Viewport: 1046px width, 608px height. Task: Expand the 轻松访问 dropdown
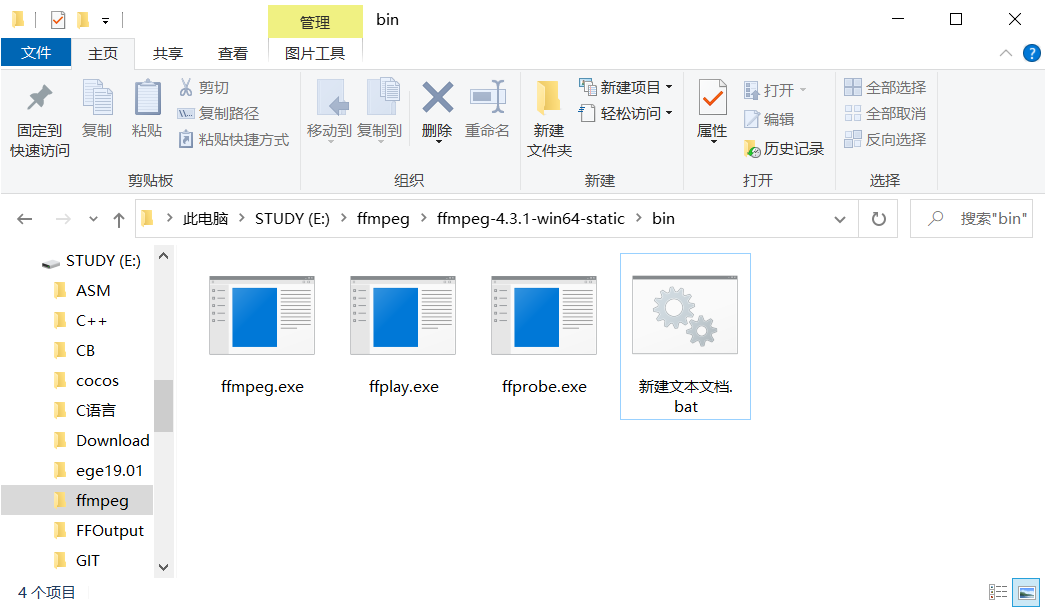pyautogui.click(x=669, y=113)
